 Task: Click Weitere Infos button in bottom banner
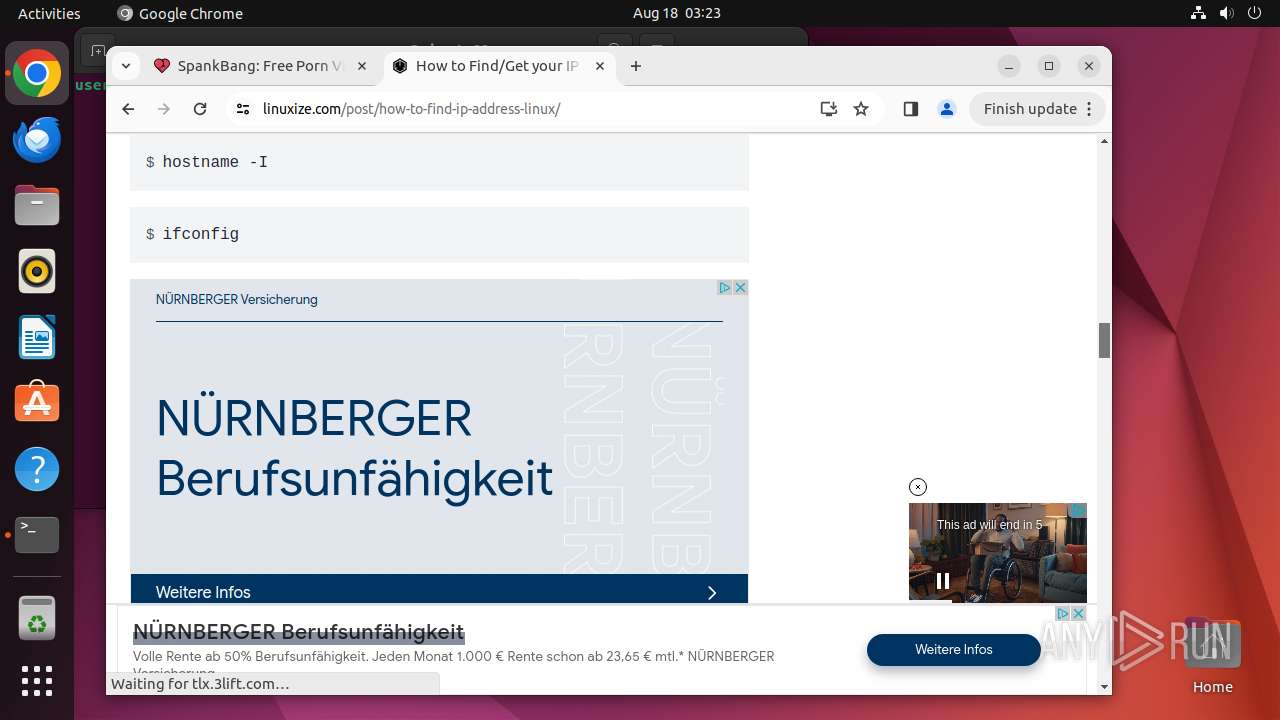pyautogui.click(x=954, y=650)
